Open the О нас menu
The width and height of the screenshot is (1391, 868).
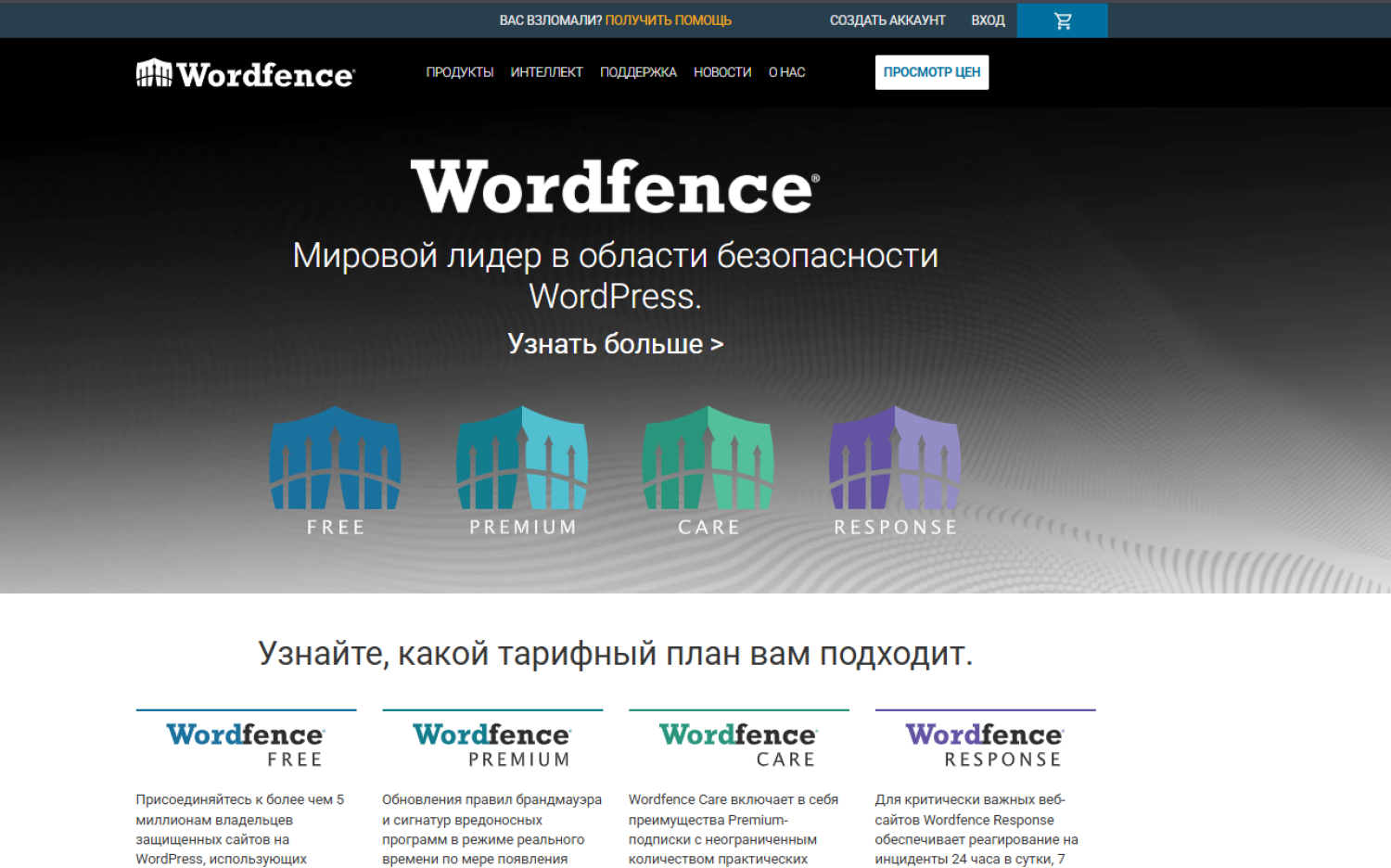click(x=786, y=72)
